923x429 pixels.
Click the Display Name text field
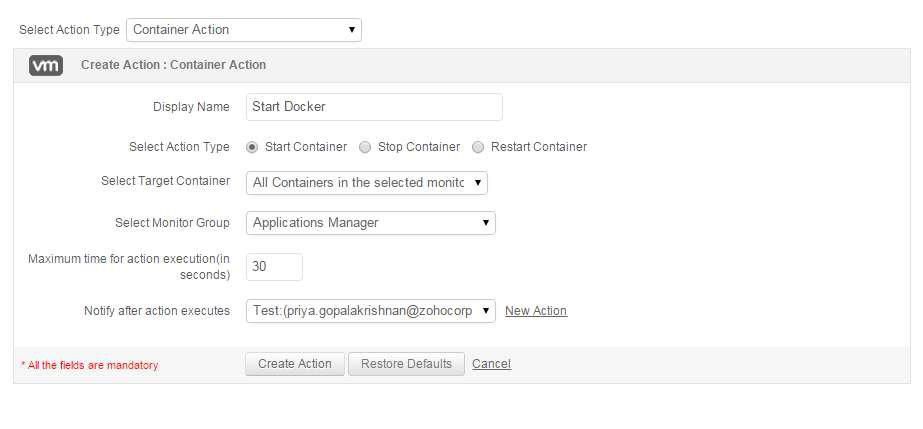click(x=373, y=107)
